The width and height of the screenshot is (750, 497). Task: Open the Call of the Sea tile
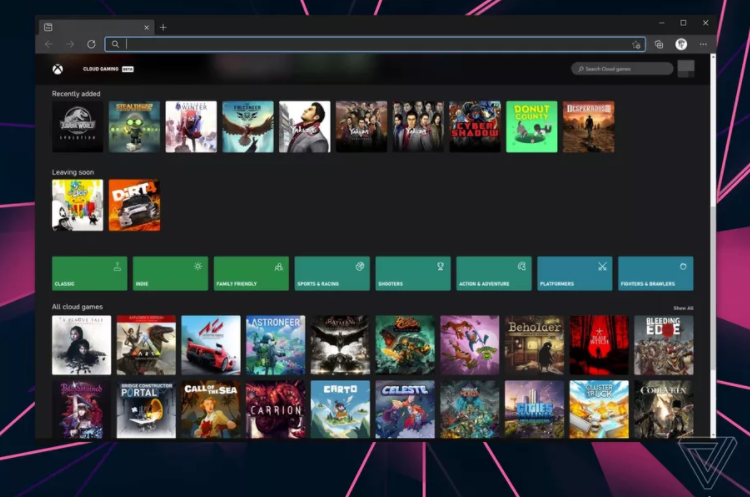pyautogui.click(x=211, y=409)
